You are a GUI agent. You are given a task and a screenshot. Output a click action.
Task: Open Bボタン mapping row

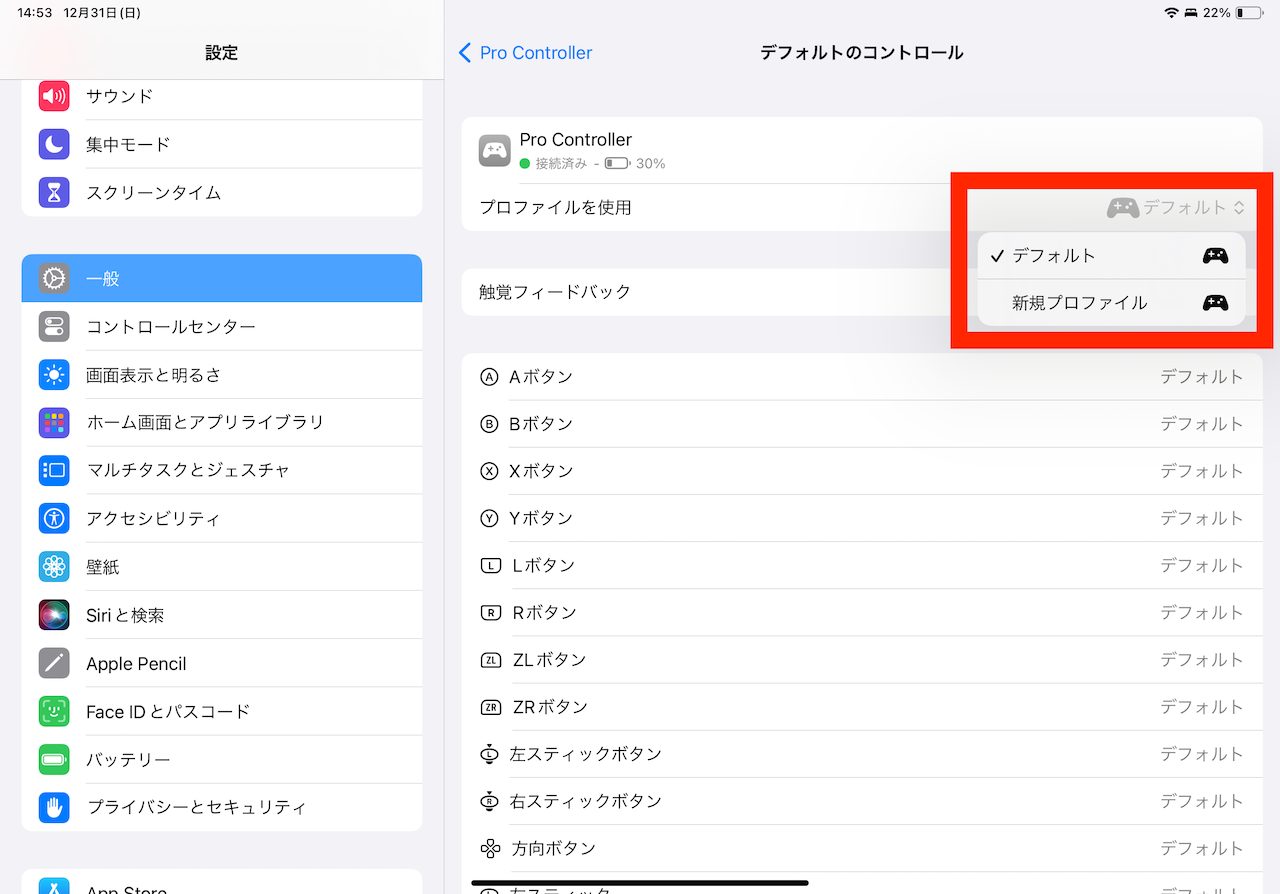point(861,424)
